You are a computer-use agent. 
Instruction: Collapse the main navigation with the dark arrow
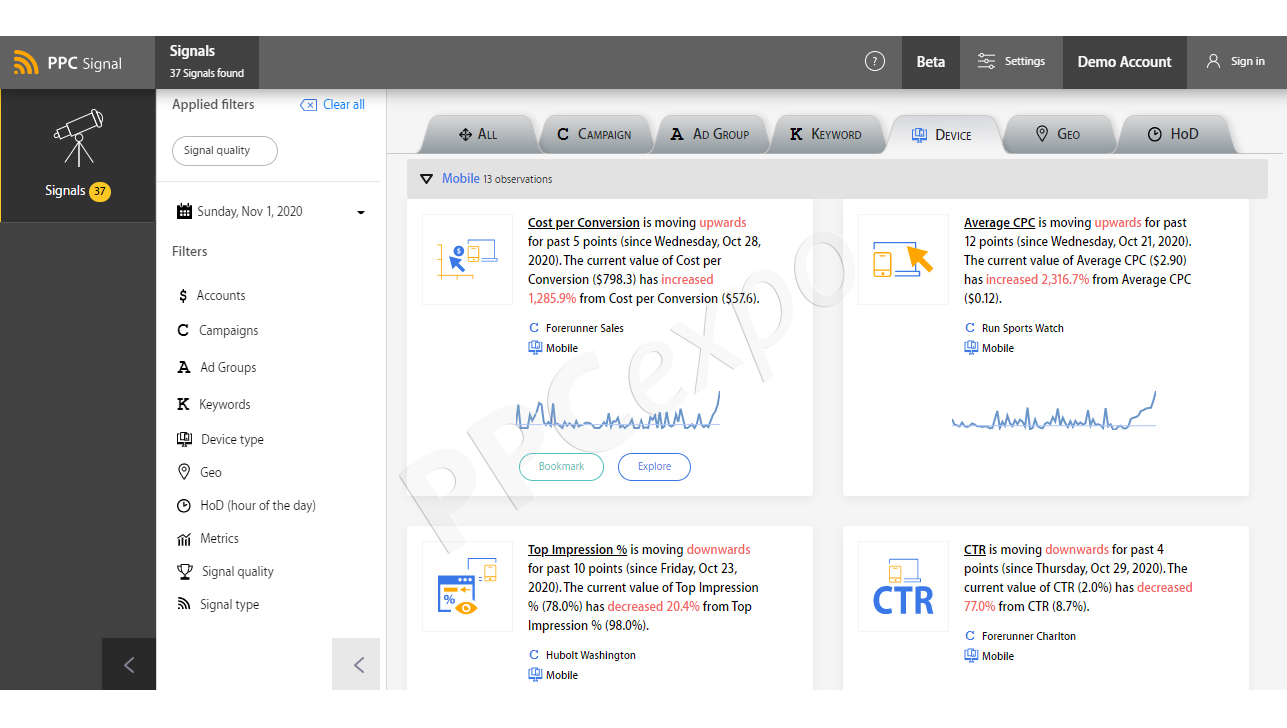point(129,664)
